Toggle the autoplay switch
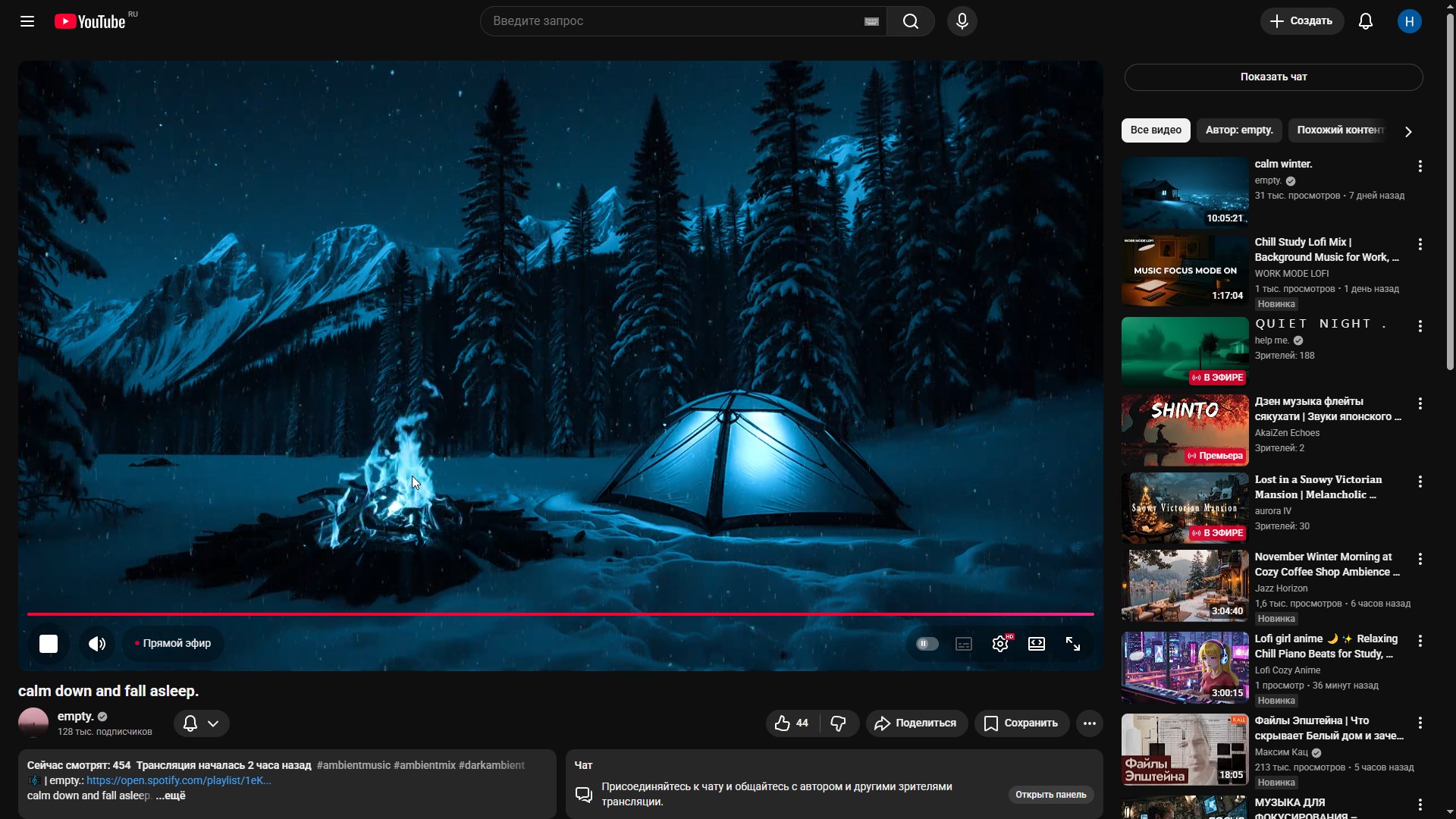The image size is (1456, 819). (x=927, y=644)
